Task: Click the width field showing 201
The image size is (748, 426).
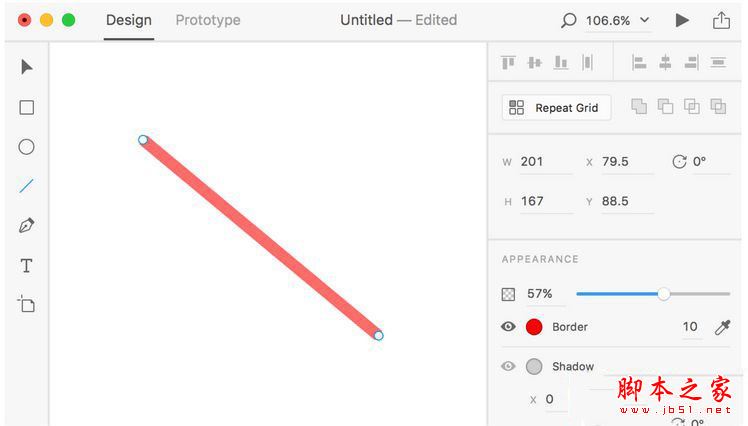Action: click(545, 162)
